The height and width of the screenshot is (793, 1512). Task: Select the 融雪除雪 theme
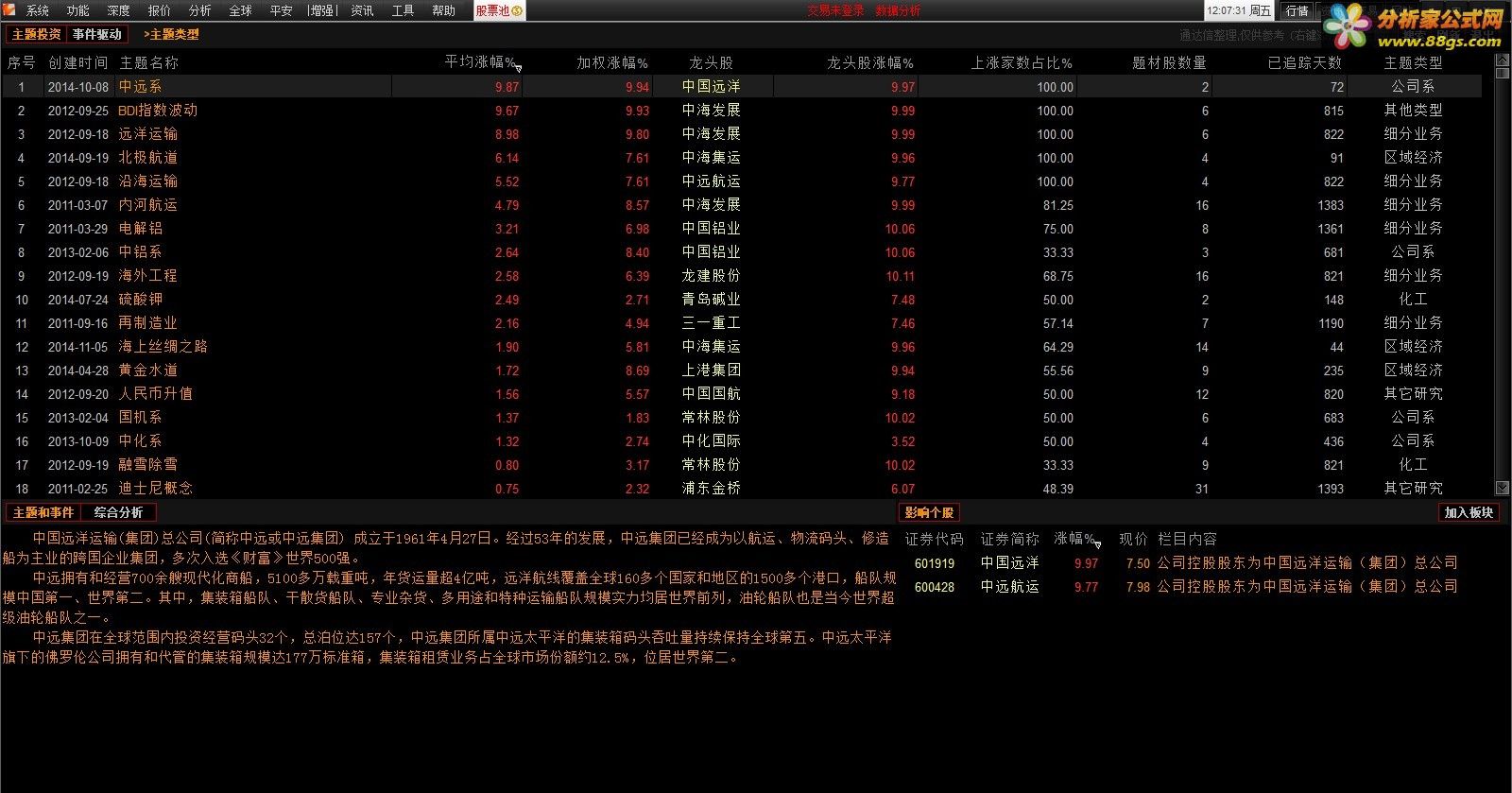(x=147, y=464)
